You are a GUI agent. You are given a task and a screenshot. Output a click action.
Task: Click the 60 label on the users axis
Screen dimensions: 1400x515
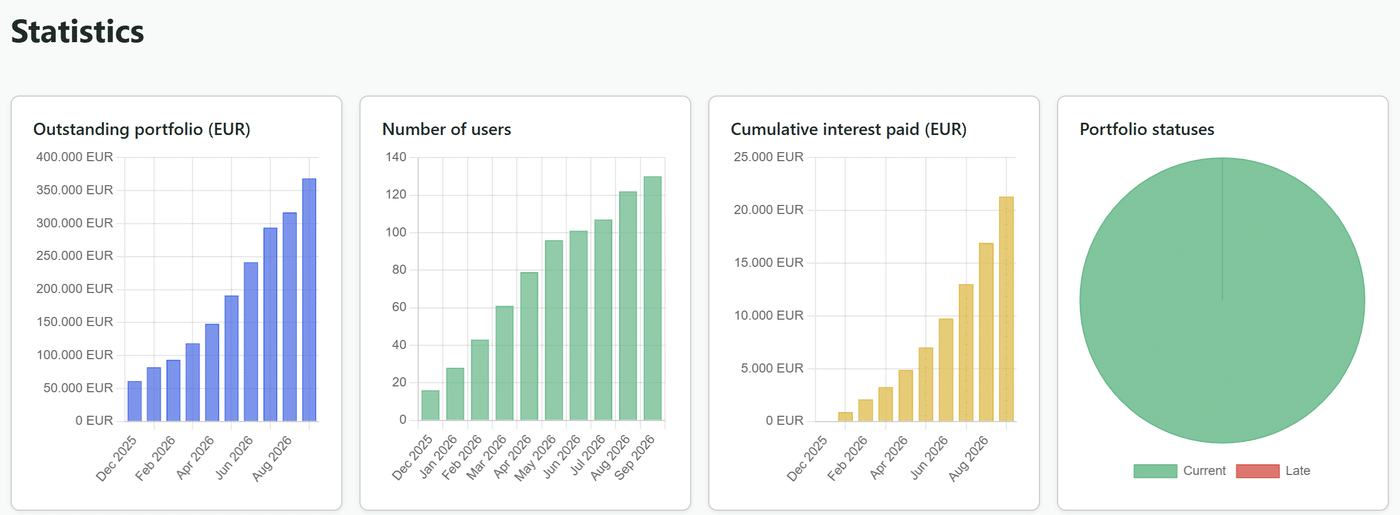(x=399, y=307)
